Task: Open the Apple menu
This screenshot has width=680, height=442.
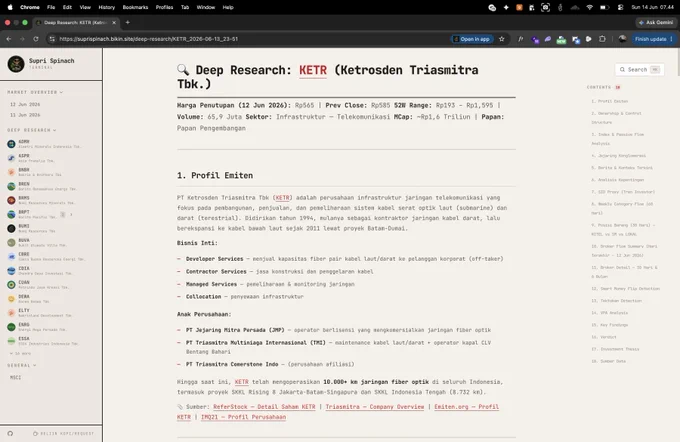Action: coord(10,7)
